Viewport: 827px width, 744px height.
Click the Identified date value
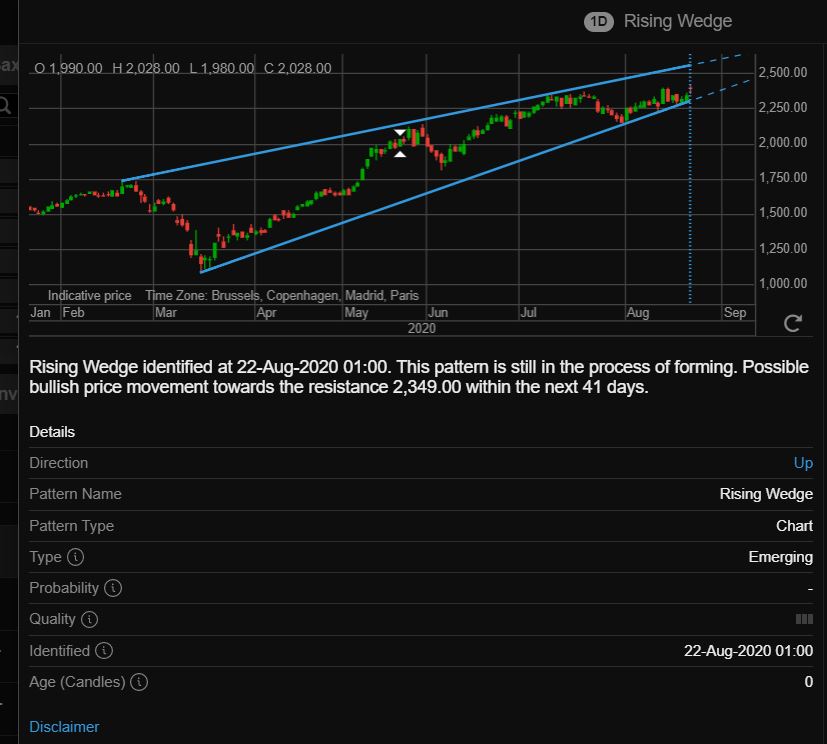click(x=748, y=651)
